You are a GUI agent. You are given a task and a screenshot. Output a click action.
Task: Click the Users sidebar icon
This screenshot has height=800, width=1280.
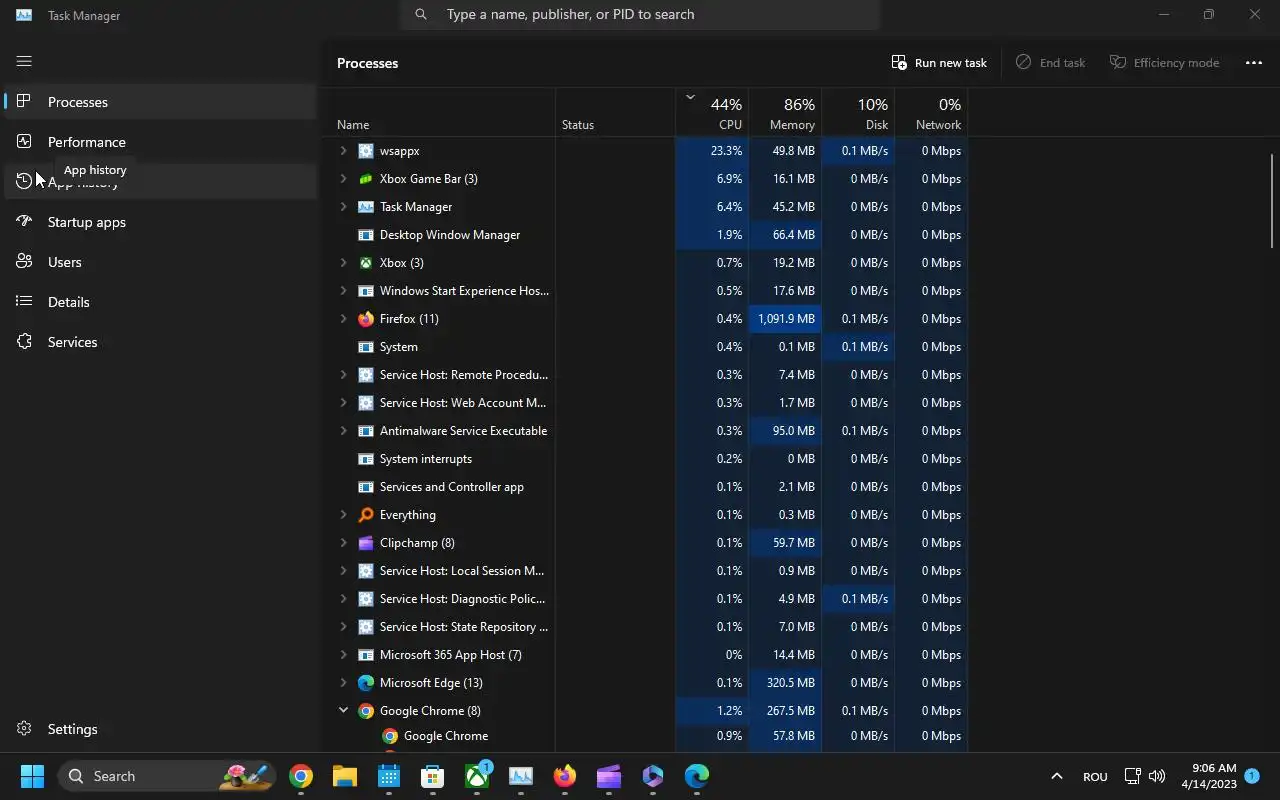point(24,262)
